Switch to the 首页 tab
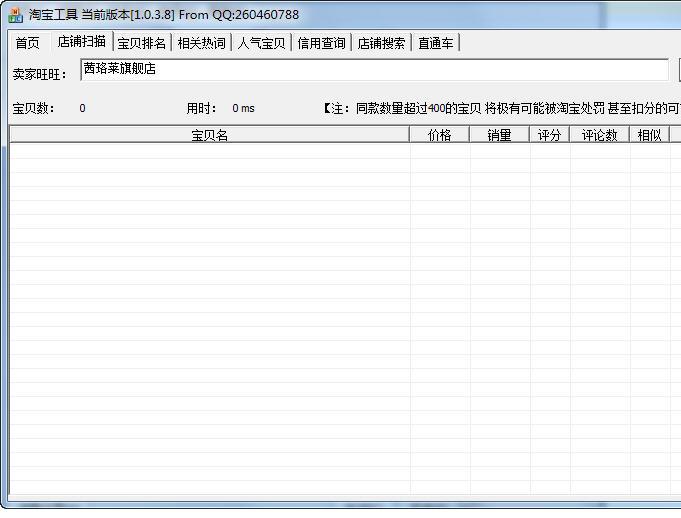 (x=27, y=43)
